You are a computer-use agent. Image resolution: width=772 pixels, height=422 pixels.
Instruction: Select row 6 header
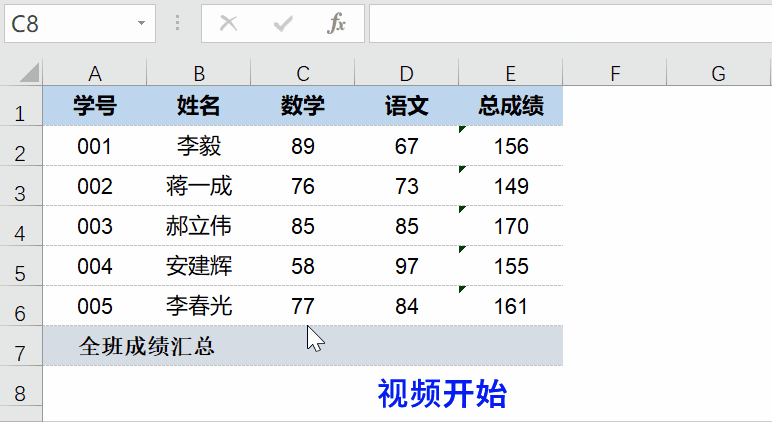[x=21, y=306]
